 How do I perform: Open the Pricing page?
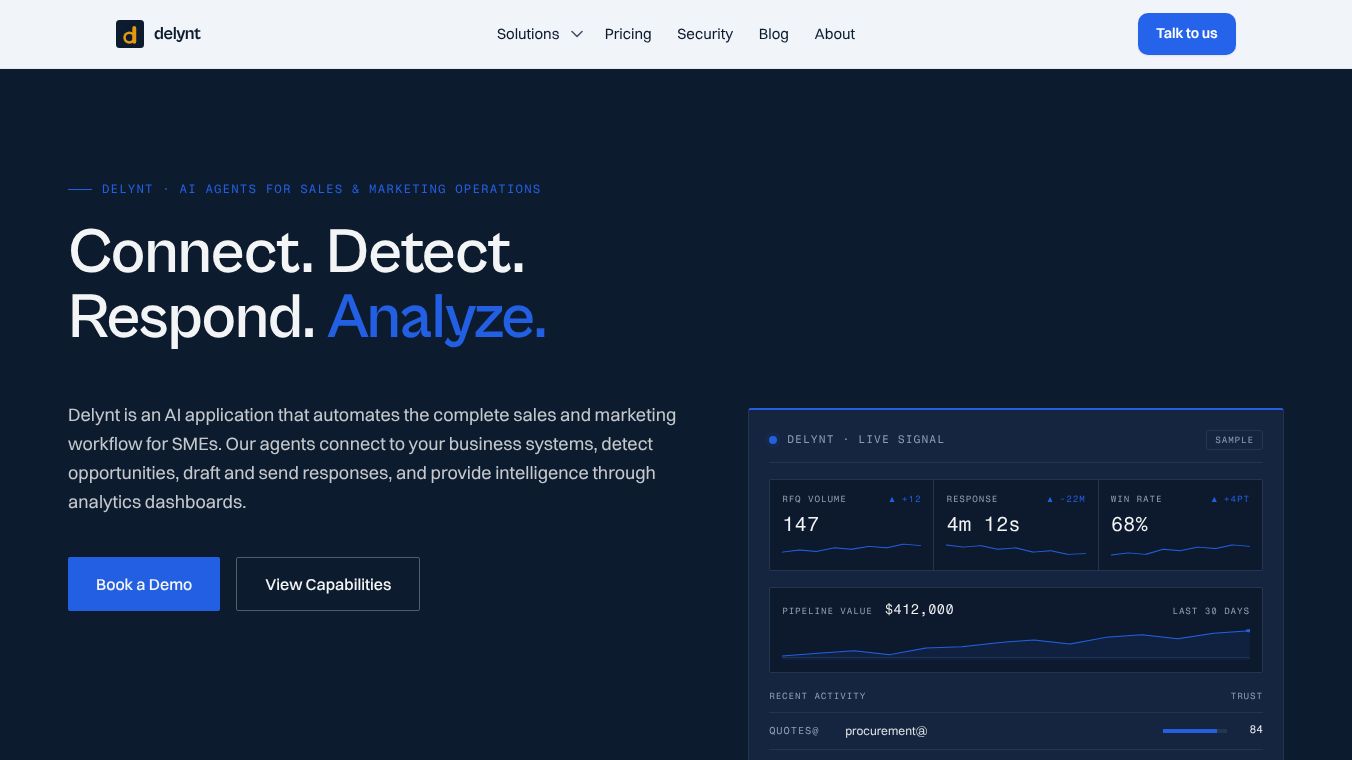628,34
